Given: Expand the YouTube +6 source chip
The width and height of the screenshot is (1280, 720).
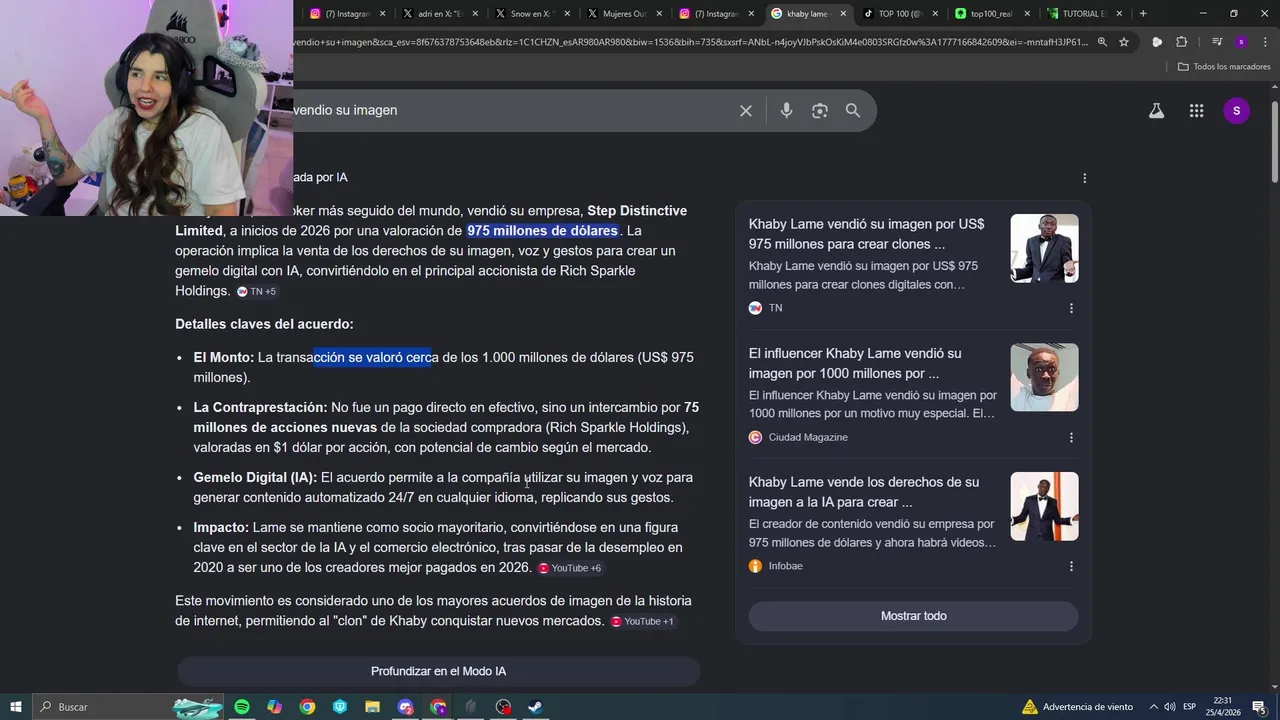Looking at the screenshot, I should [570, 568].
